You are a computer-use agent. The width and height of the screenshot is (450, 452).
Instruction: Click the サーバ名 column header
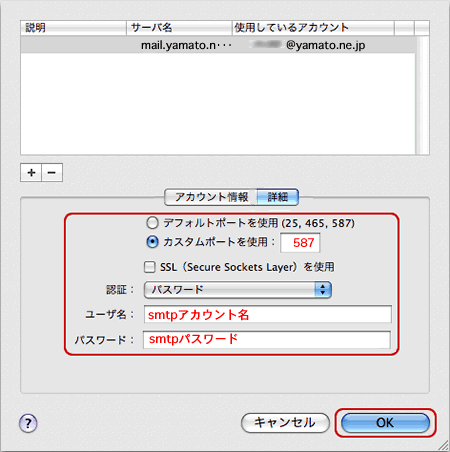pos(179,28)
